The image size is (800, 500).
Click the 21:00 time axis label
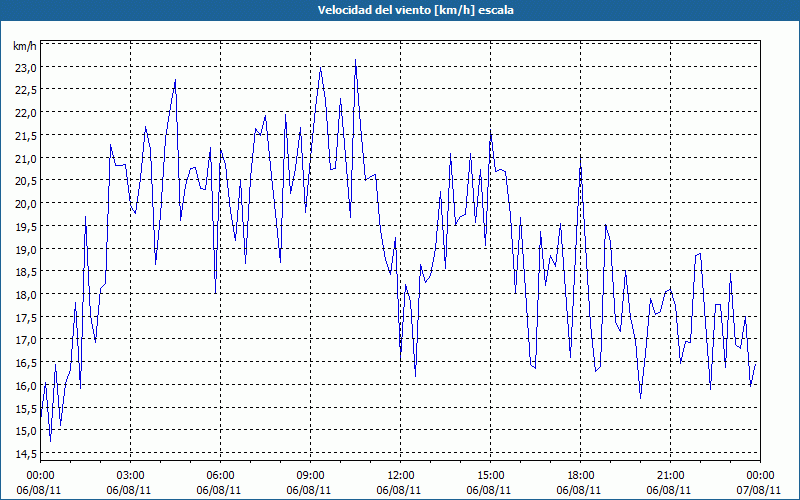pos(670,475)
